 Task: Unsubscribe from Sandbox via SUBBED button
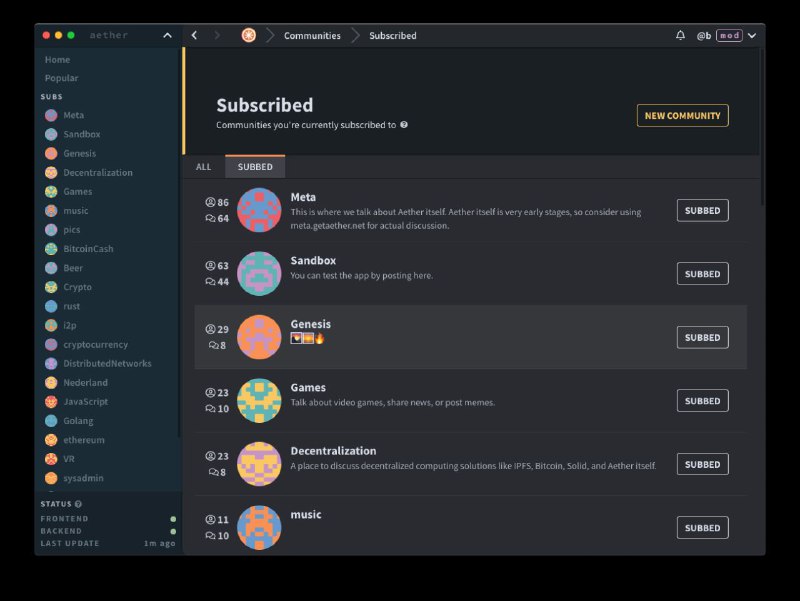tap(702, 274)
